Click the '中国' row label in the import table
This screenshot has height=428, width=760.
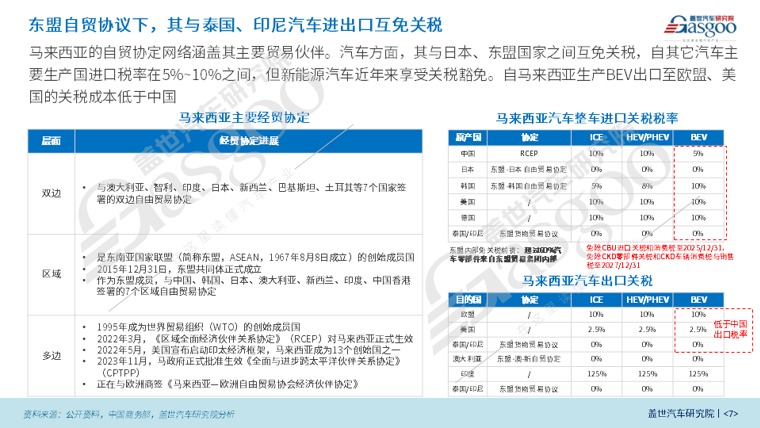(x=468, y=154)
